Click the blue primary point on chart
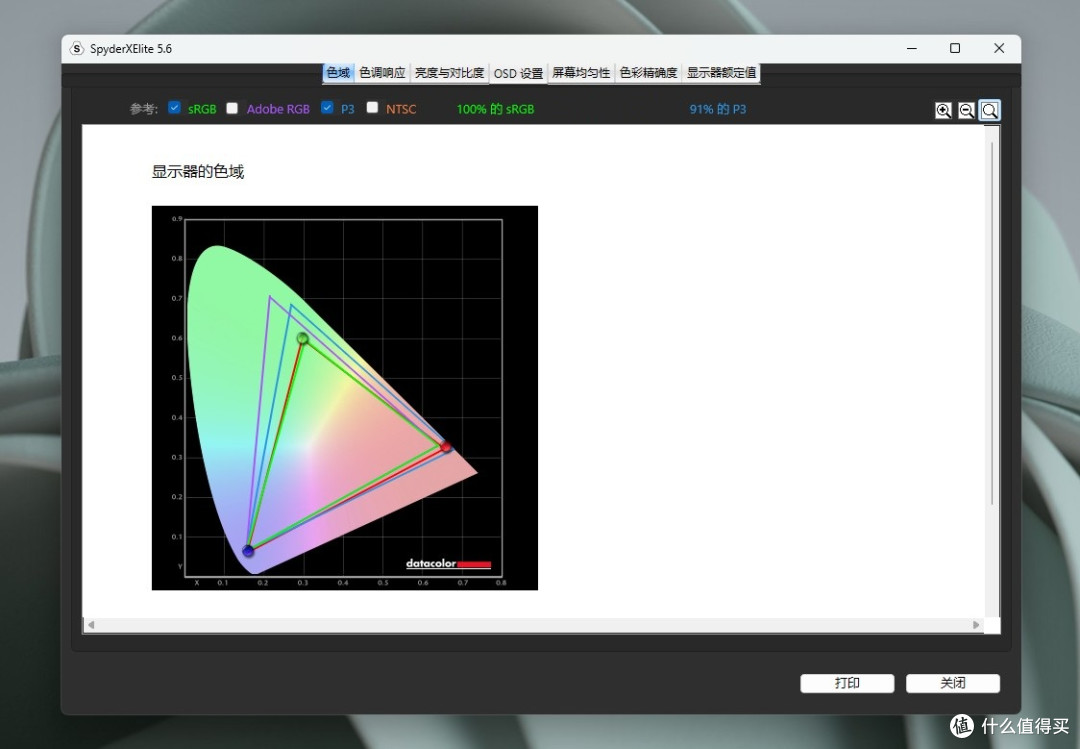This screenshot has width=1080, height=749. tap(248, 551)
